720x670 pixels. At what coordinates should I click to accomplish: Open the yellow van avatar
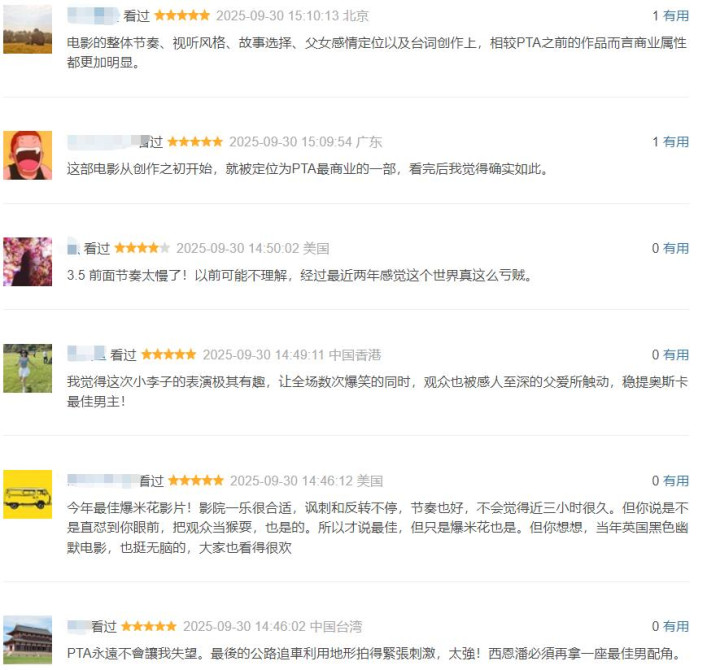click(28, 494)
